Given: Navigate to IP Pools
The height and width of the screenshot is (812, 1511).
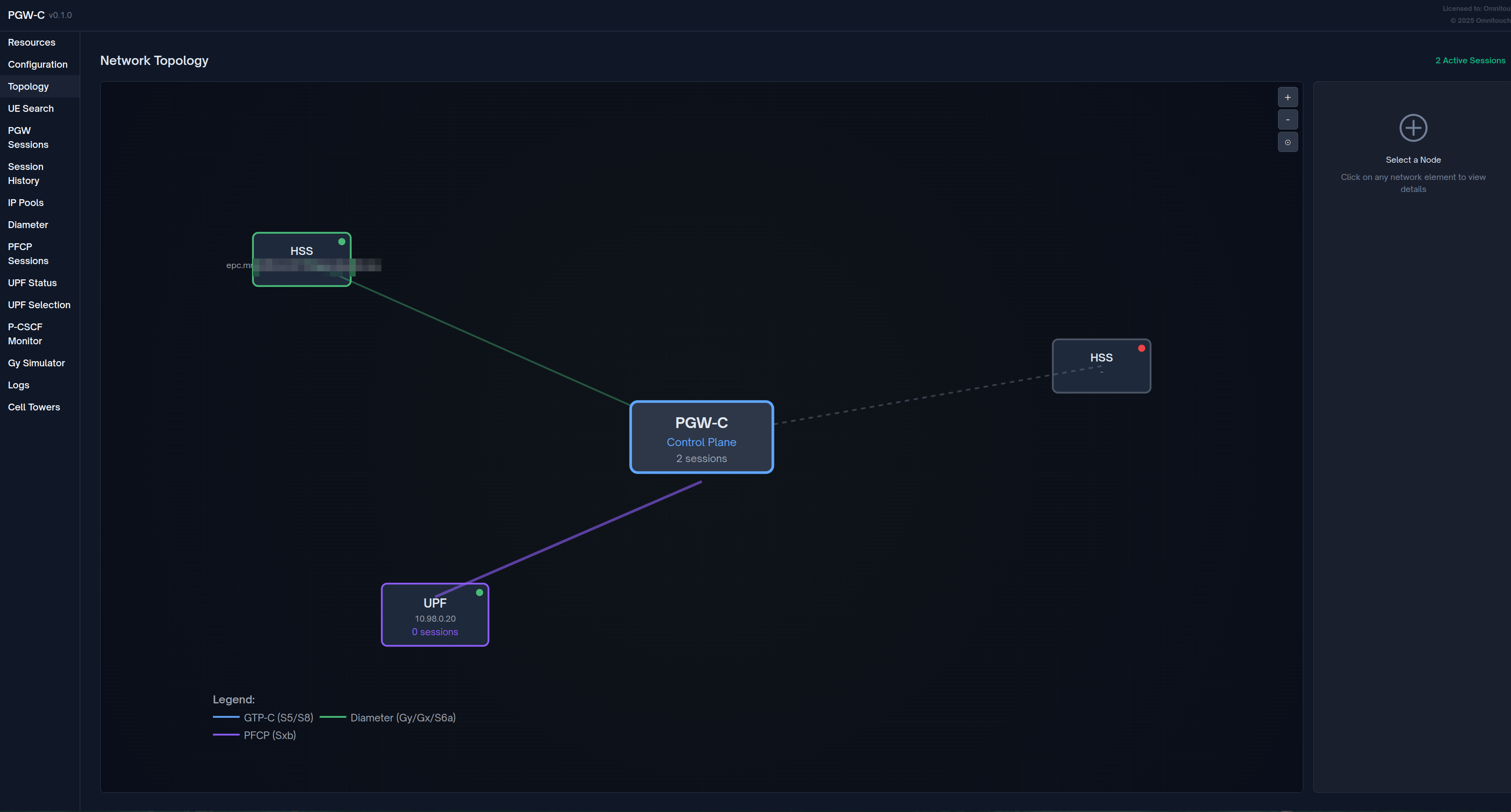Looking at the screenshot, I should [26, 203].
